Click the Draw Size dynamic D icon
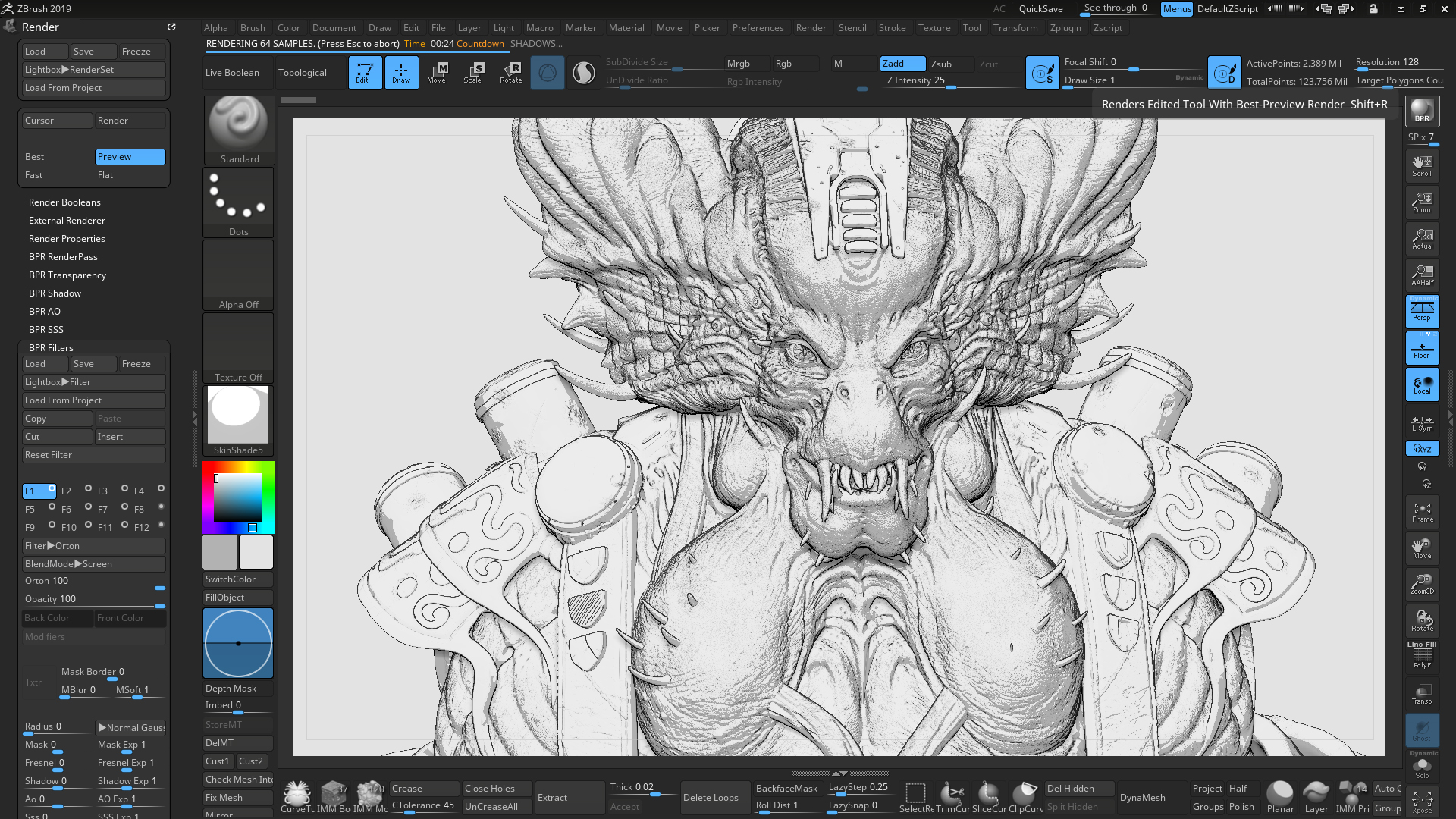This screenshot has width=1456, height=819. pos(1224,73)
